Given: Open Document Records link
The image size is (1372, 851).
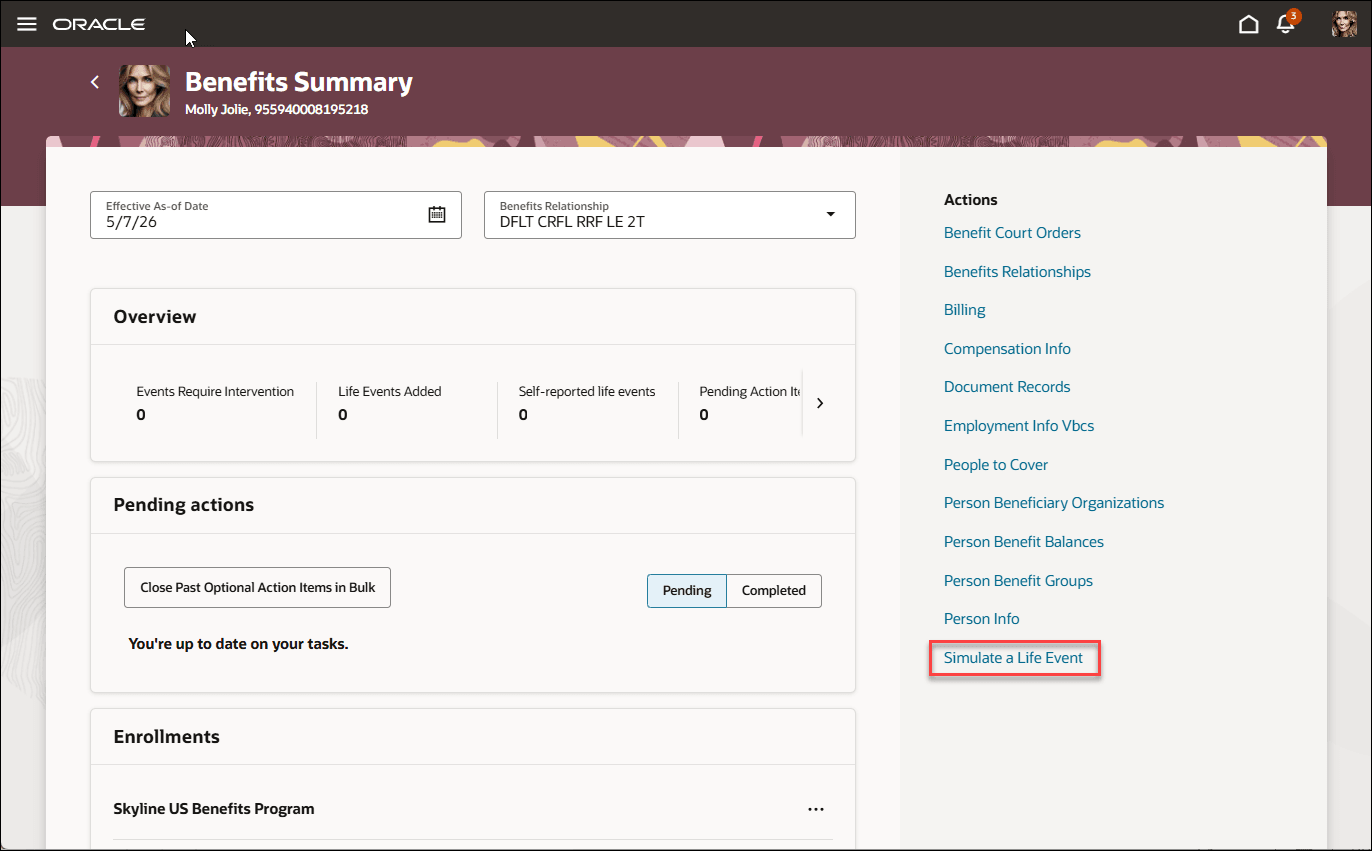Looking at the screenshot, I should 1007,387.
